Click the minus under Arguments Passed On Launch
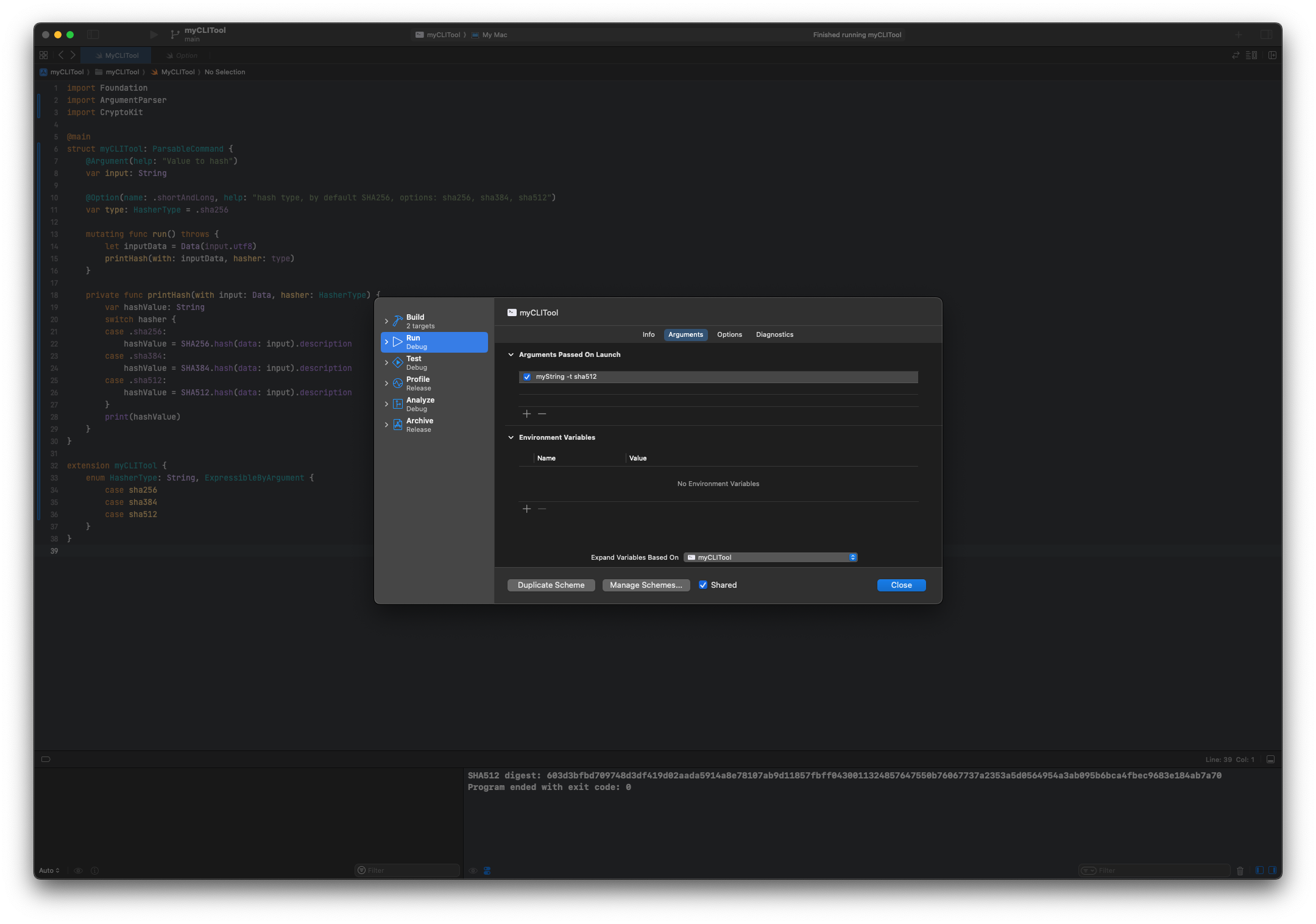 (x=542, y=414)
